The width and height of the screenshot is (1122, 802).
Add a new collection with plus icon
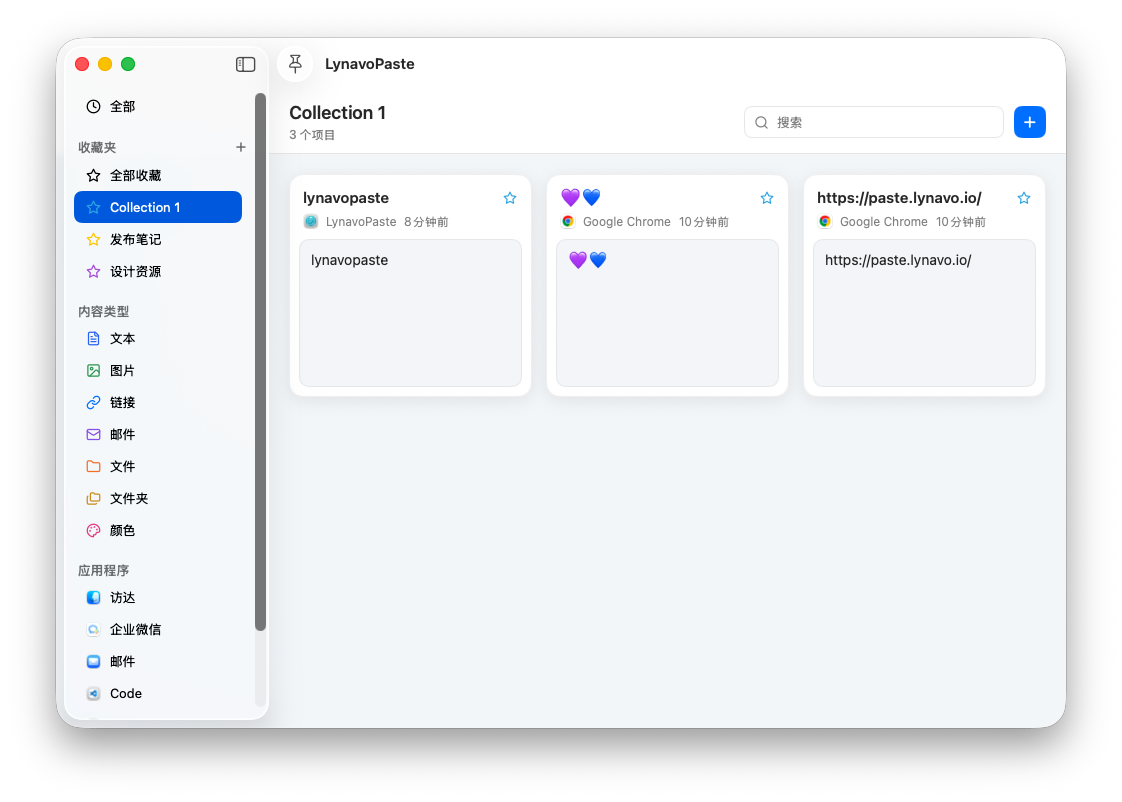pyautogui.click(x=240, y=147)
